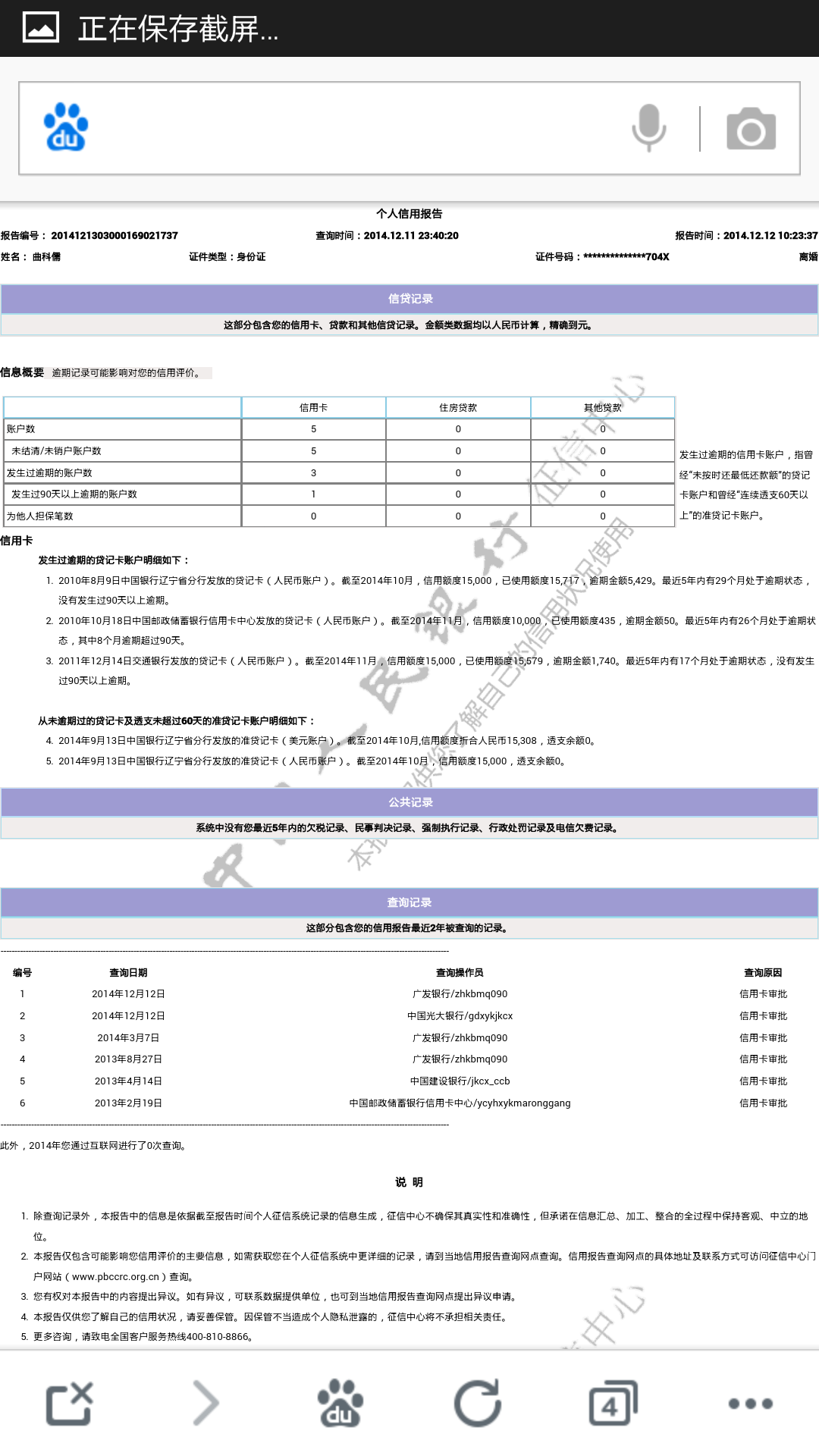Select query time 2014.12.11 23:40:20

pyautogui.click(x=411, y=236)
